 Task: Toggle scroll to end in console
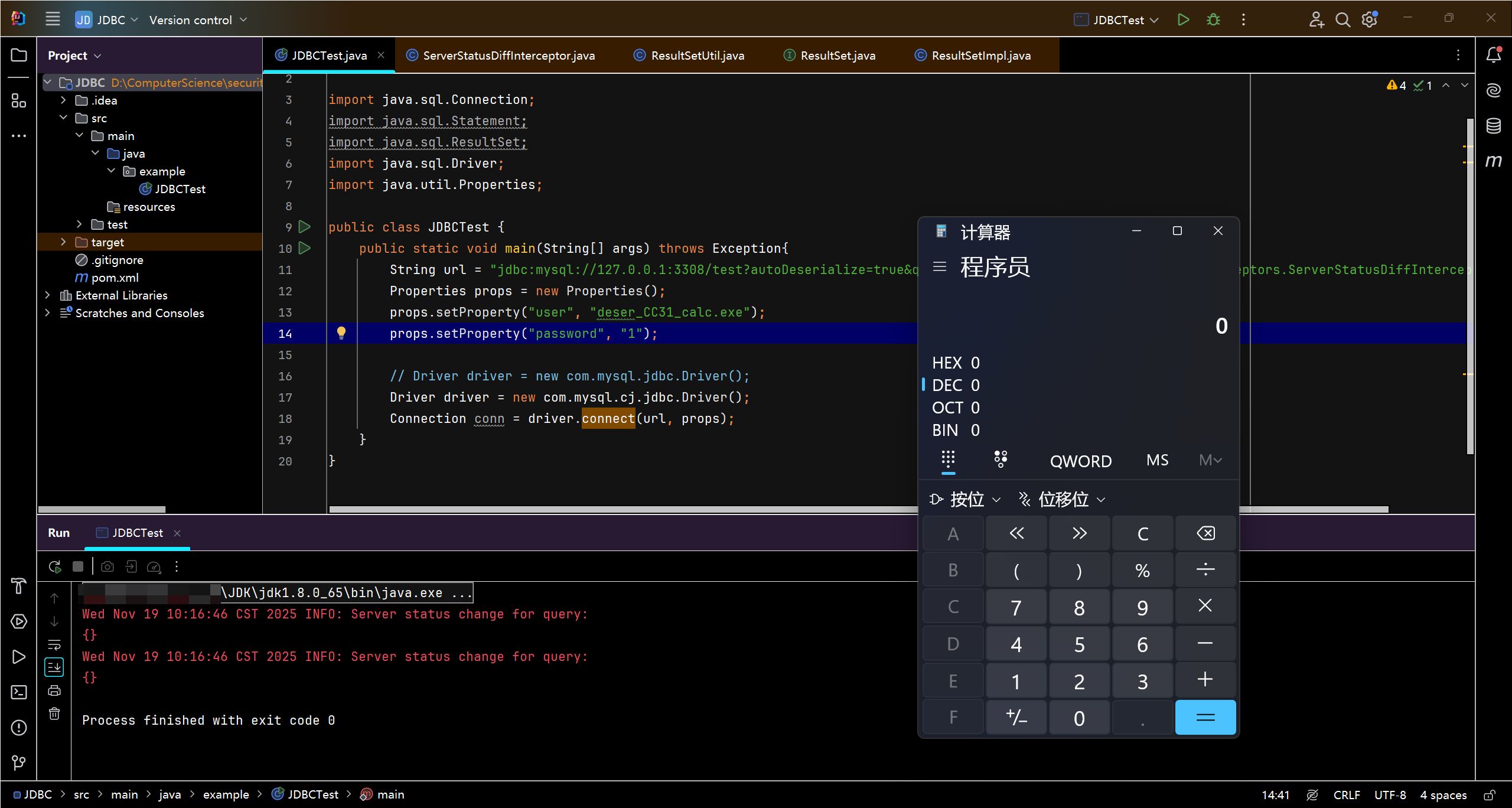(x=54, y=667)
